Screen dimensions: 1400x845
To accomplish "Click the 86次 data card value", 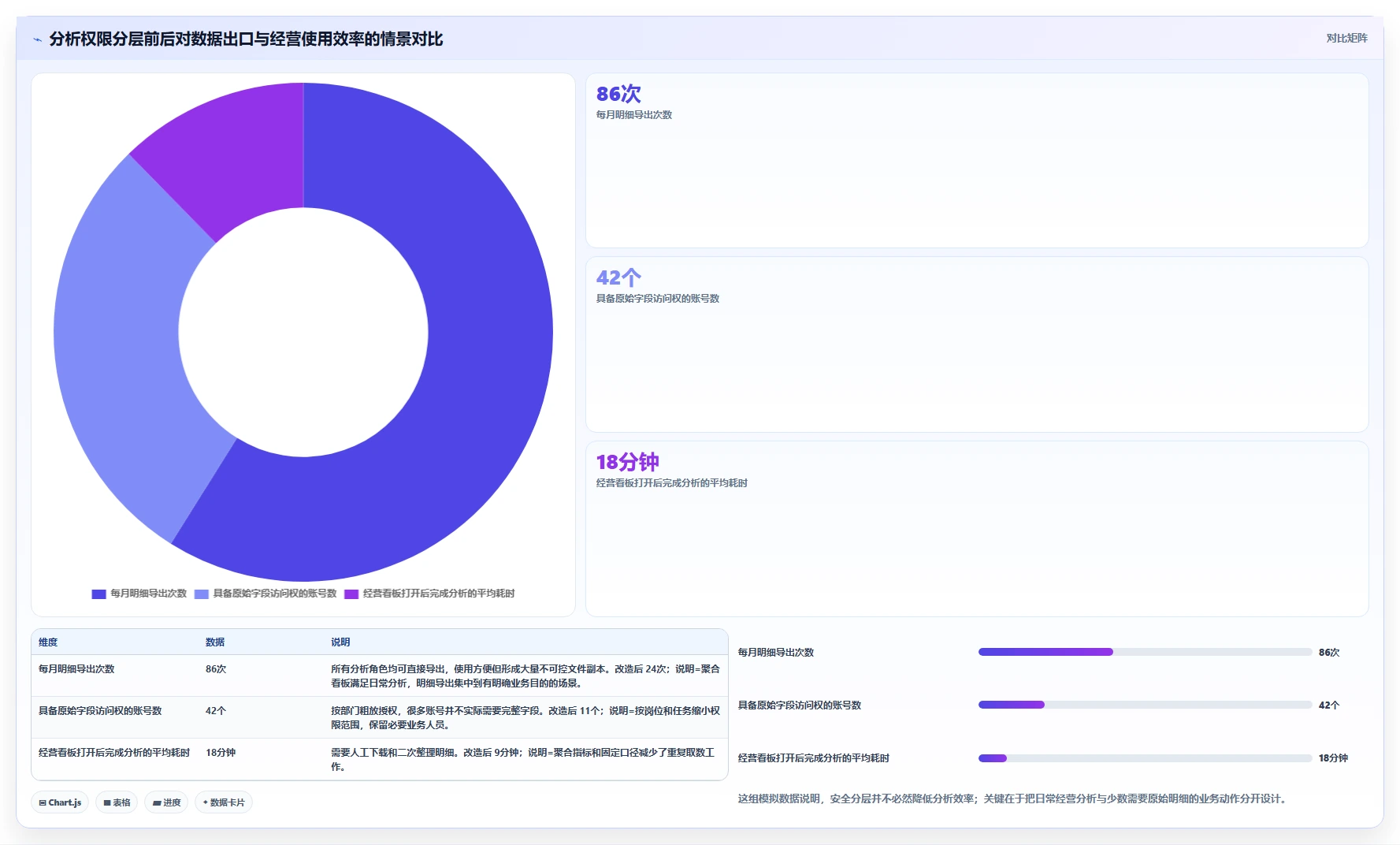I will click(x=618, y=94).
